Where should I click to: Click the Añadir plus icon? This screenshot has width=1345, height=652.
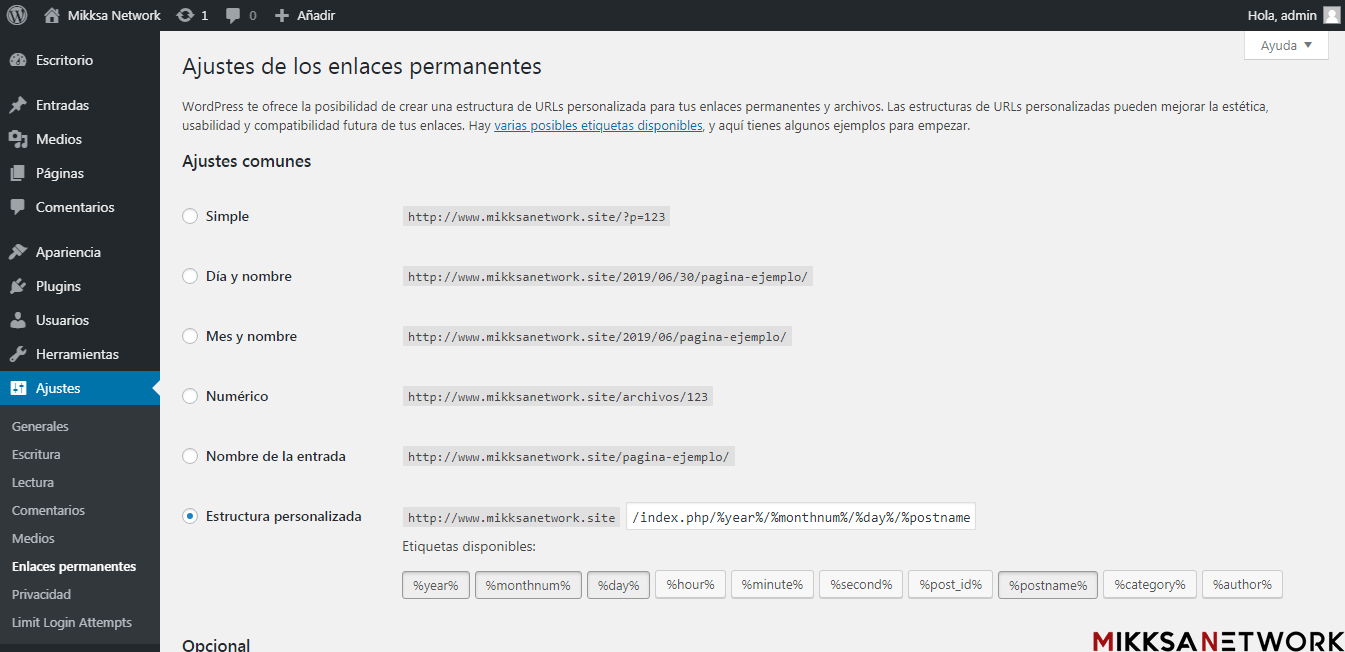pyautogui.click(x=282, y=16)
